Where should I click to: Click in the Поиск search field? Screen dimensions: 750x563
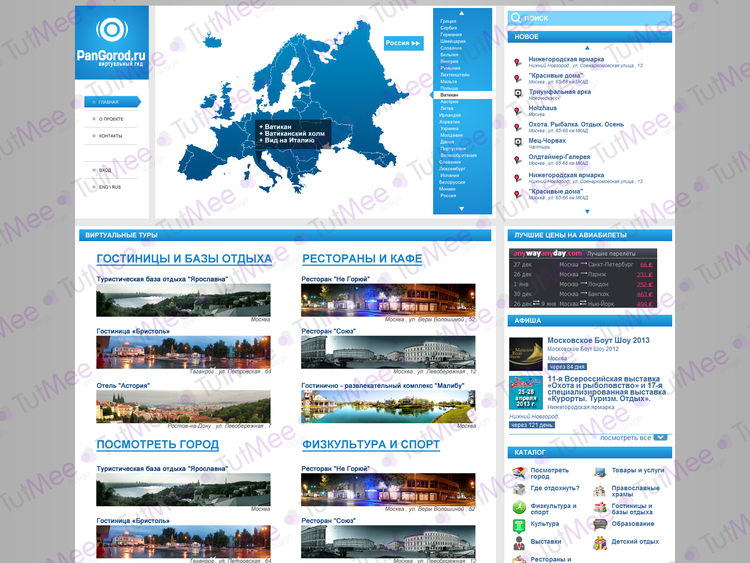coord(595,18)
